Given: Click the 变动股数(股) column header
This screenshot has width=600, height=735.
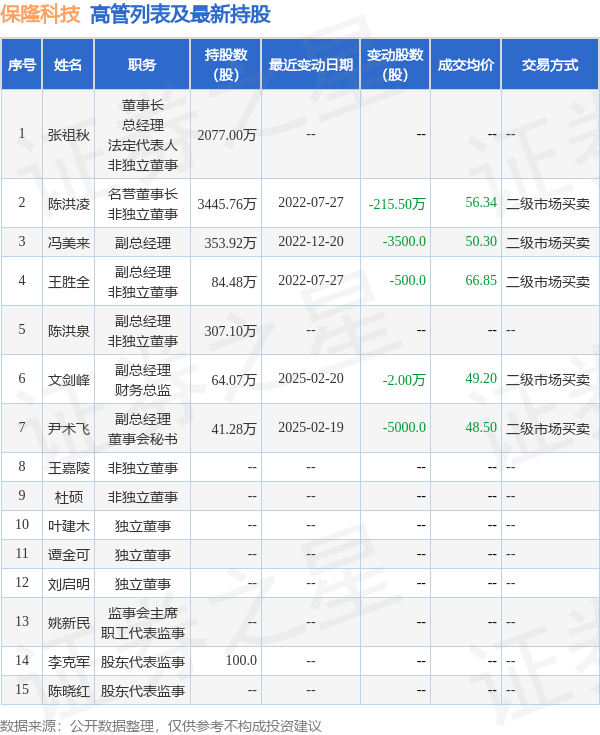Looking at the screenshot, I should click(x=395, y=65).
